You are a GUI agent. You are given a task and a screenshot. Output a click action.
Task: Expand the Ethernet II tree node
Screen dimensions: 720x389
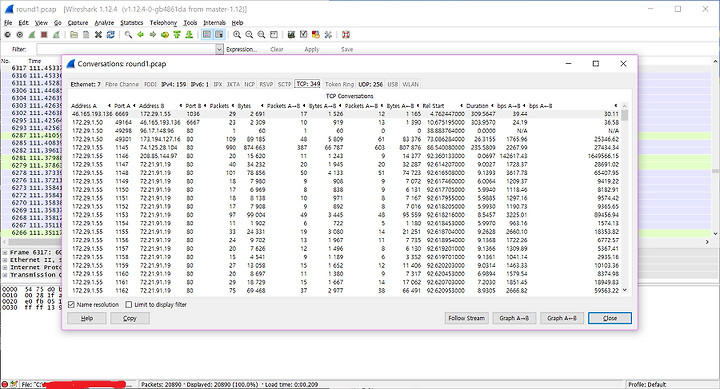(5, 260)
